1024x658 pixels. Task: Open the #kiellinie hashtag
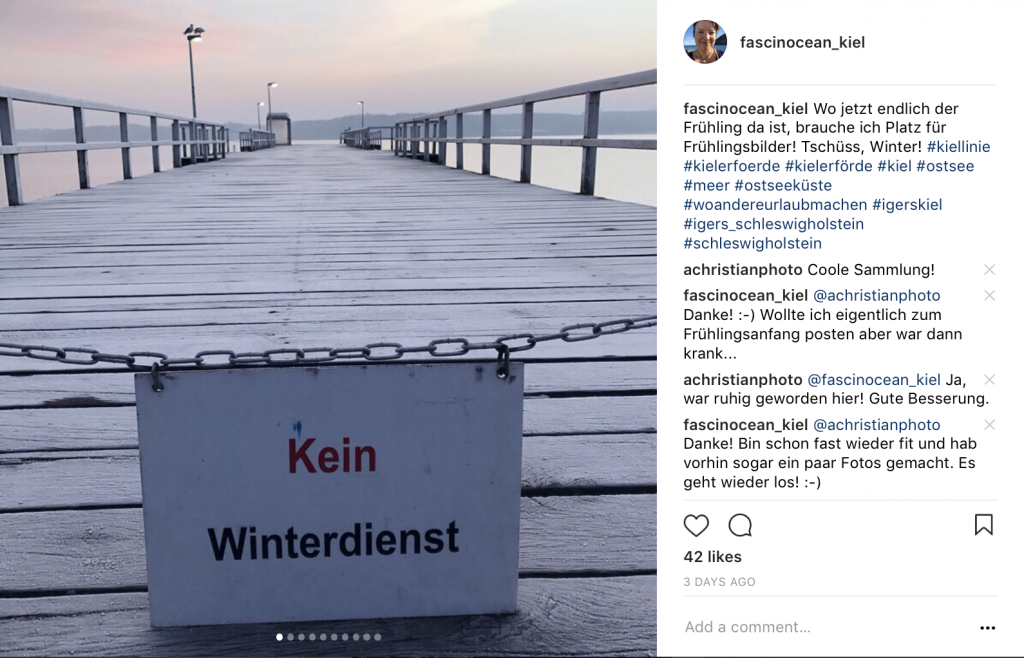[x=958, y=147]
